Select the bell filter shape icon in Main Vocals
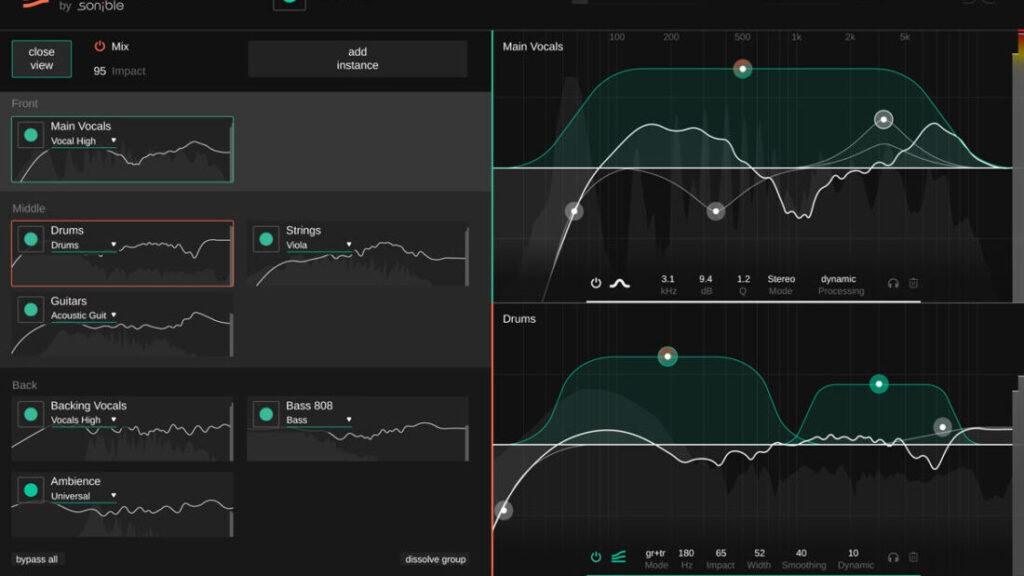The width and height of the screenshot is (1024, 576). [x=620, y=283]
